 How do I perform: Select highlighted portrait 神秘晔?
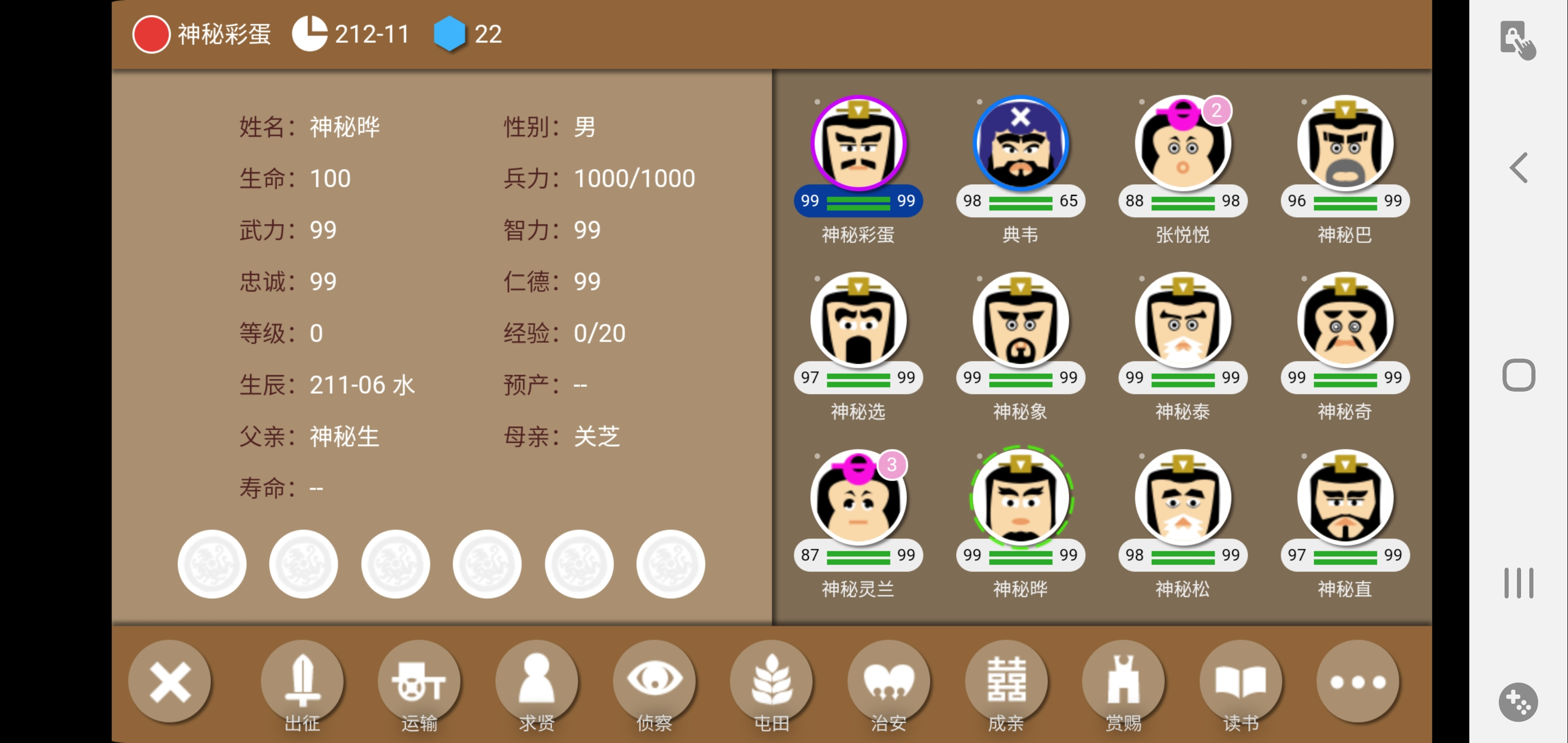click(x=1021, y=497)
